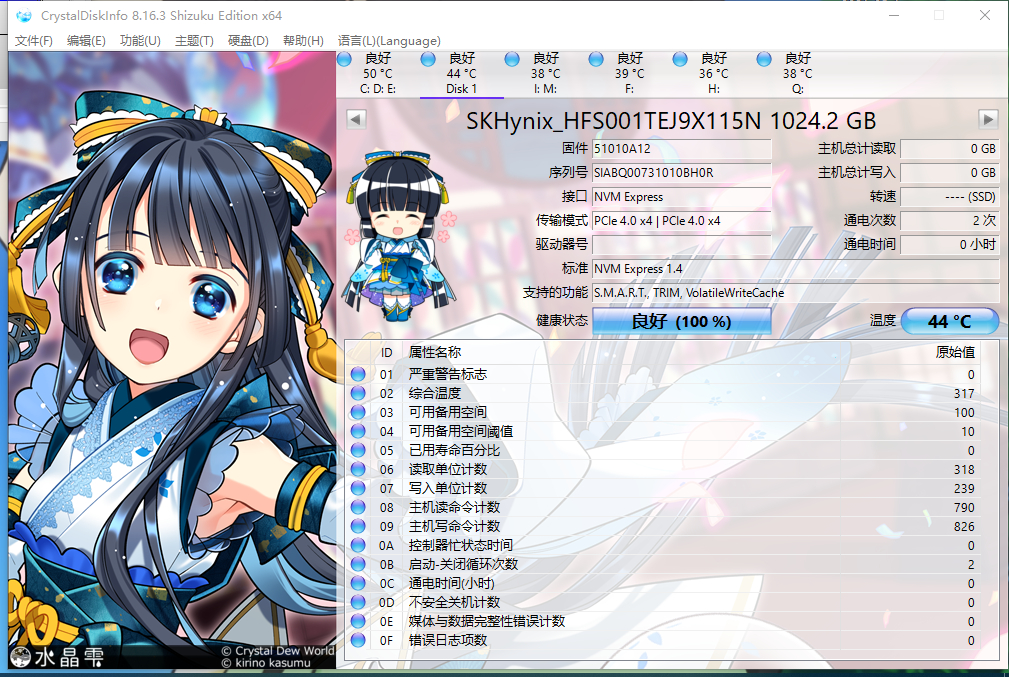1009x677 pixels.
Task: Click the 44 °C temperature button
Action: (x=950, y=321)
